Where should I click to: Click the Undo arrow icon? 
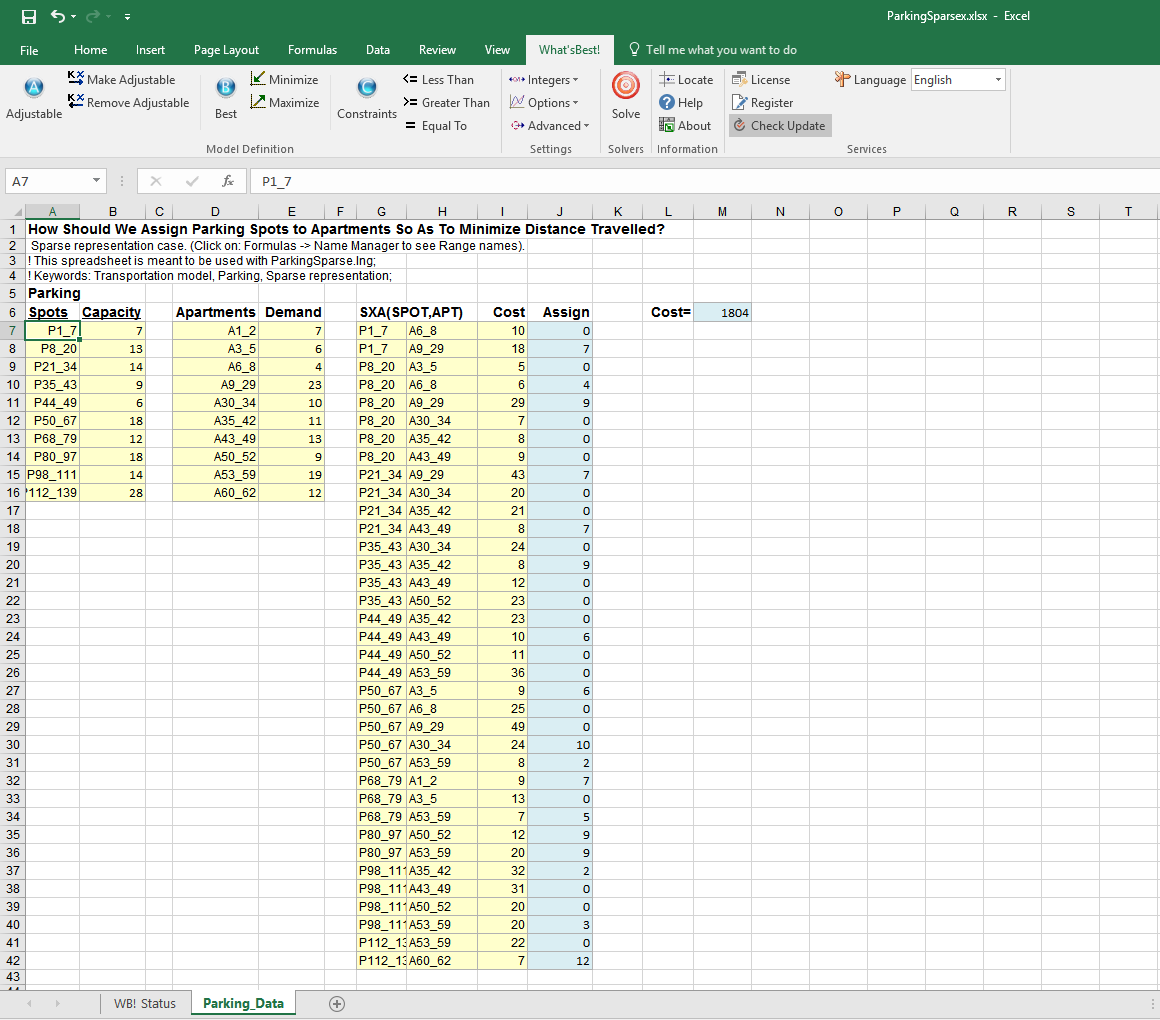point(58,16)
